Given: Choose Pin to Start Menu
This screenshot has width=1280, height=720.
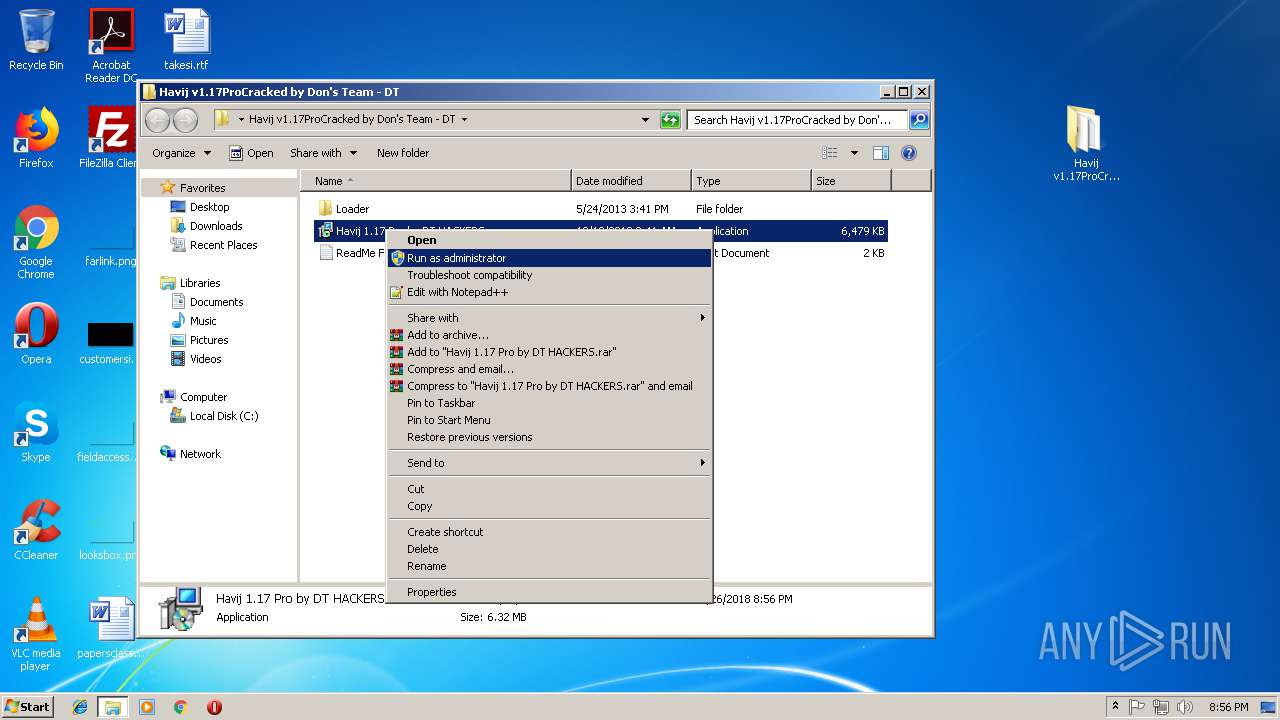Looking at the screenshot, I should [x=549, y=420].
